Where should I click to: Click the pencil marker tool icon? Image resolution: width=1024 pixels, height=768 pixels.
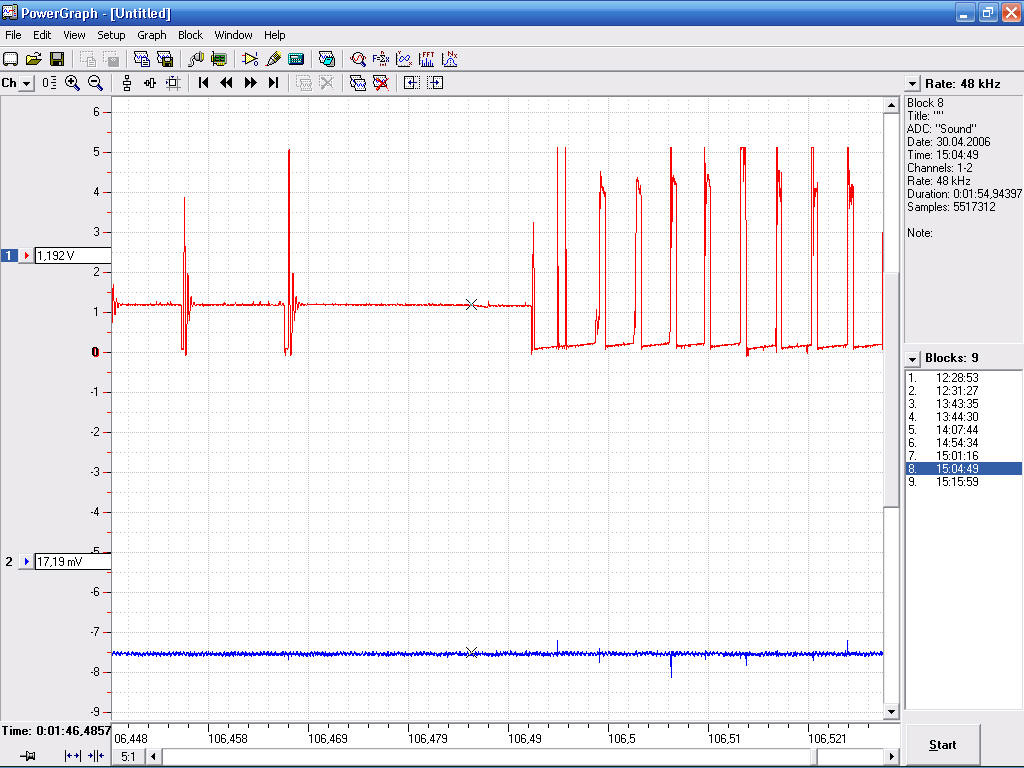point(274,59)
